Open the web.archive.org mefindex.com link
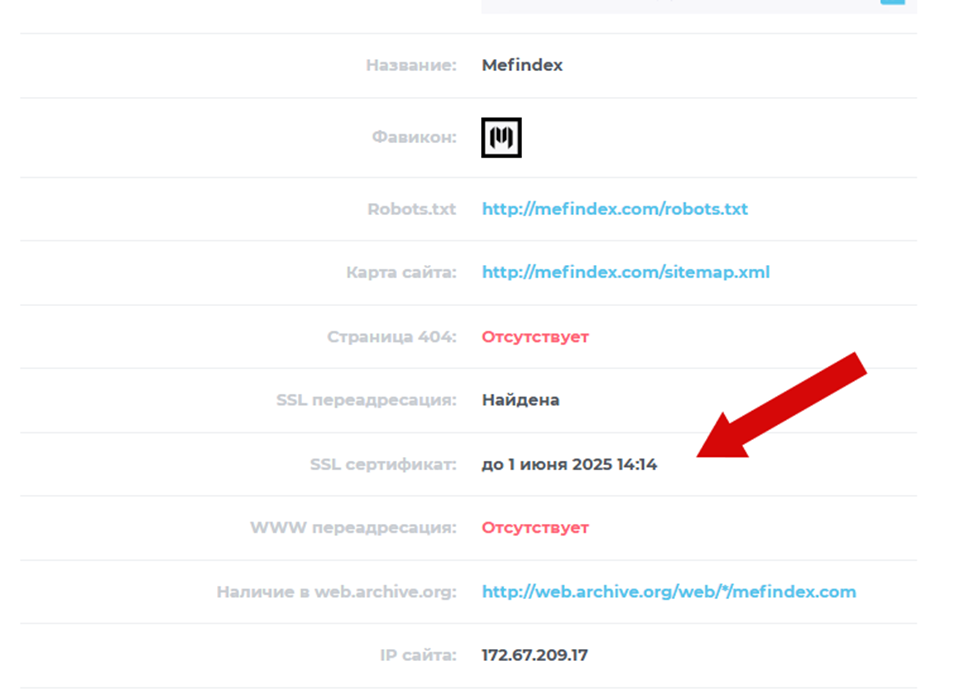974x691 pixels. [x=669, y=592]
